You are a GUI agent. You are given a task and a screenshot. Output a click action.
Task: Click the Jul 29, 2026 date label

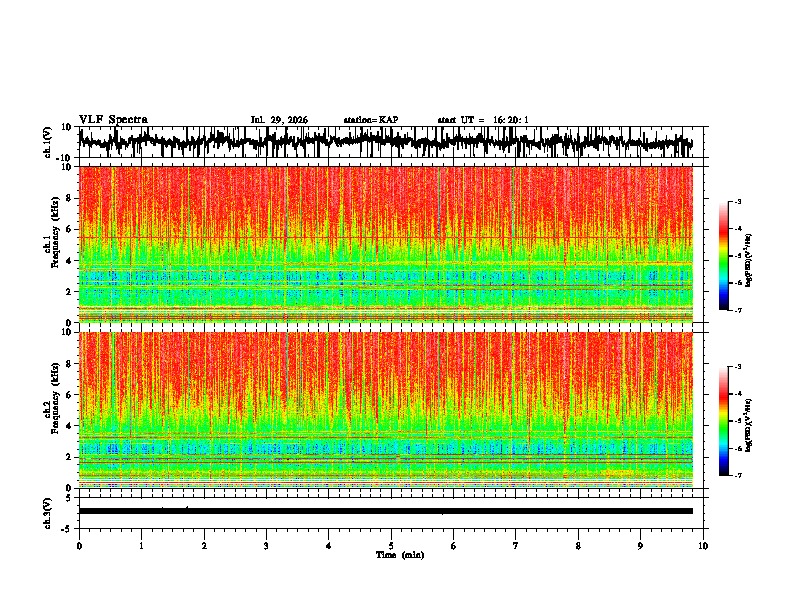click(x=279, y=120)
